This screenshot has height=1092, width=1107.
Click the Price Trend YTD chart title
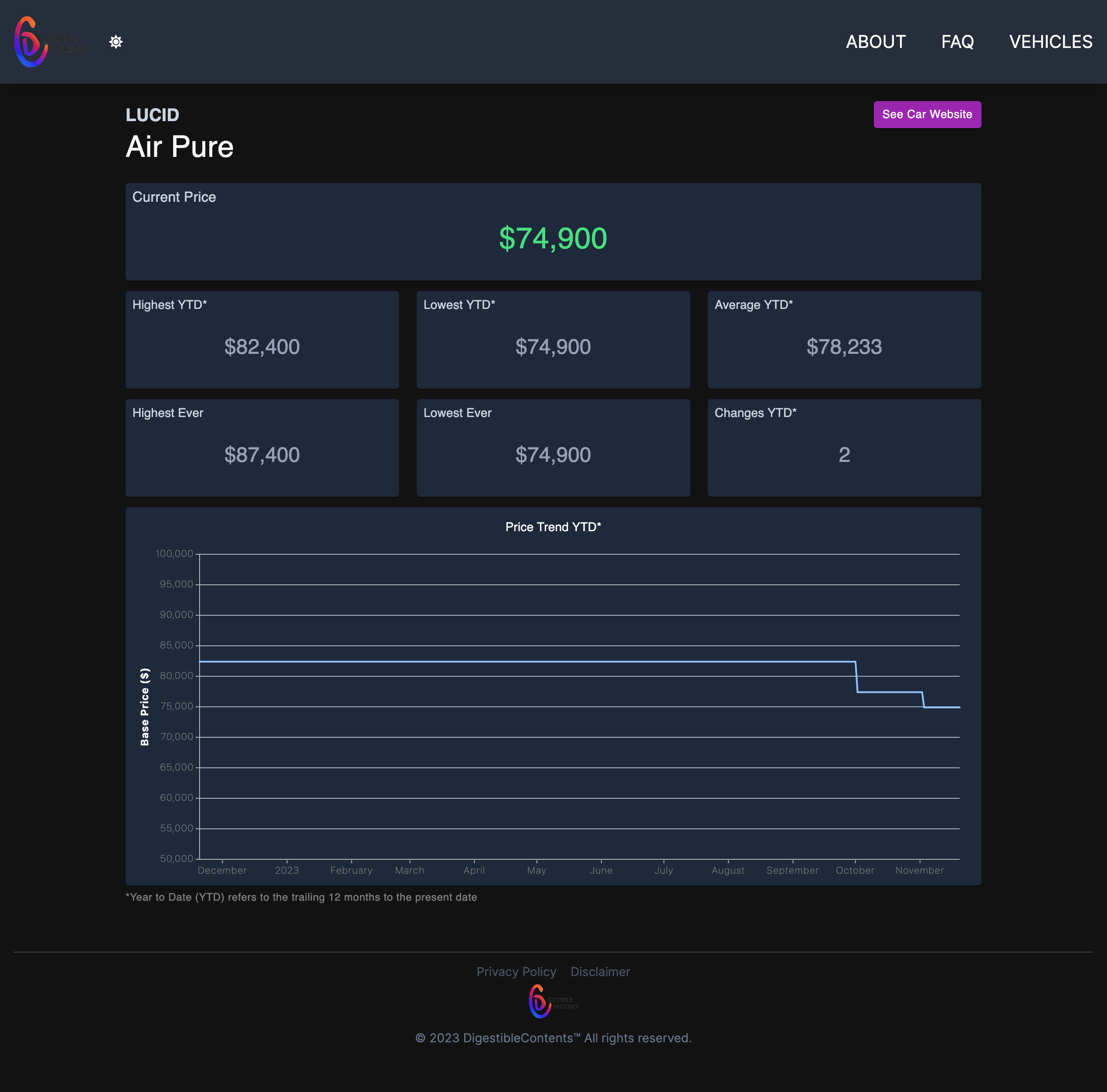tap(553, 527)
